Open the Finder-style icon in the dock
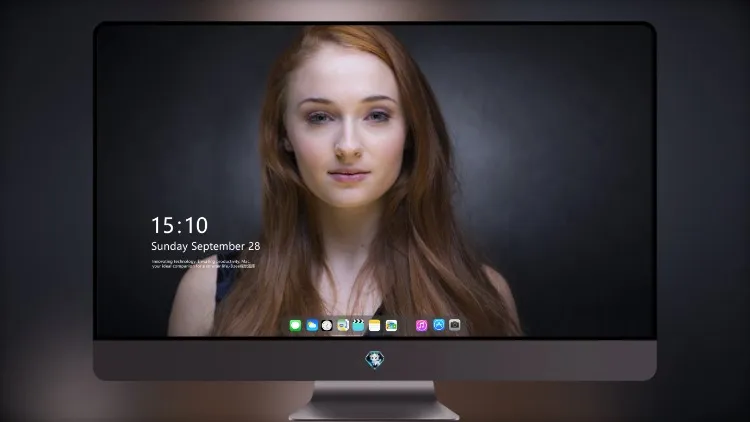 342,326
